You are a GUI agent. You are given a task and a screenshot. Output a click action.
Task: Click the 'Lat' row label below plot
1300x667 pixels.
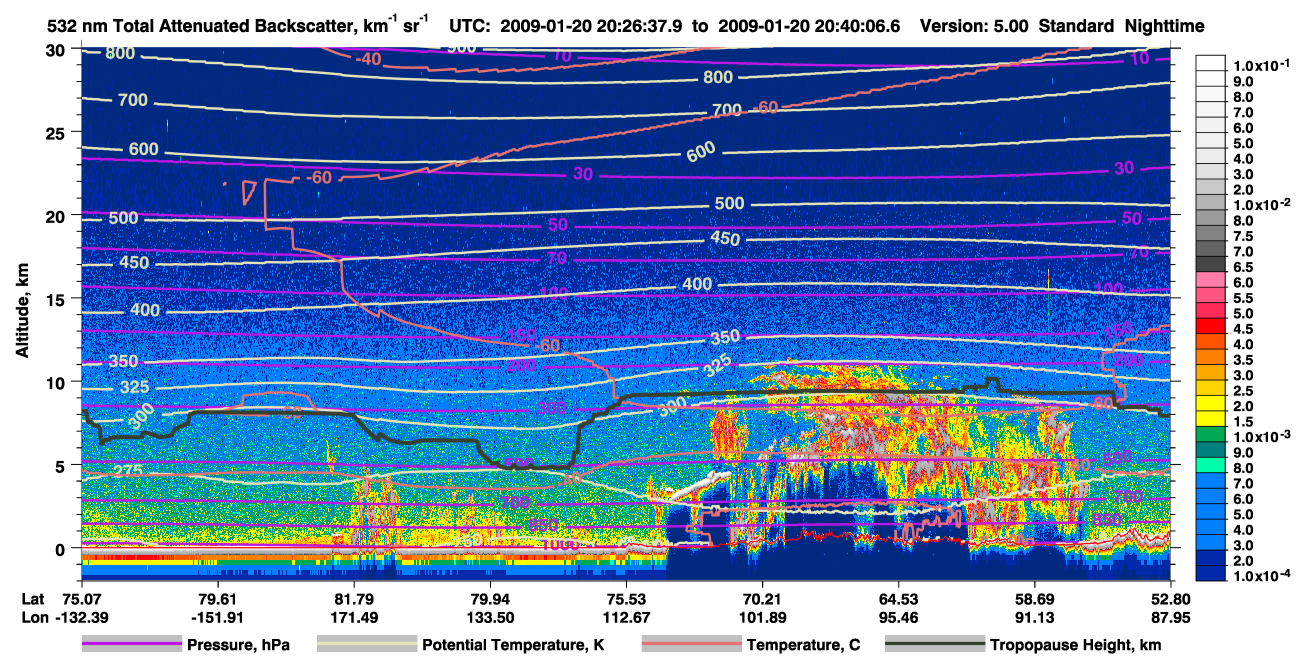pos(32,600)
